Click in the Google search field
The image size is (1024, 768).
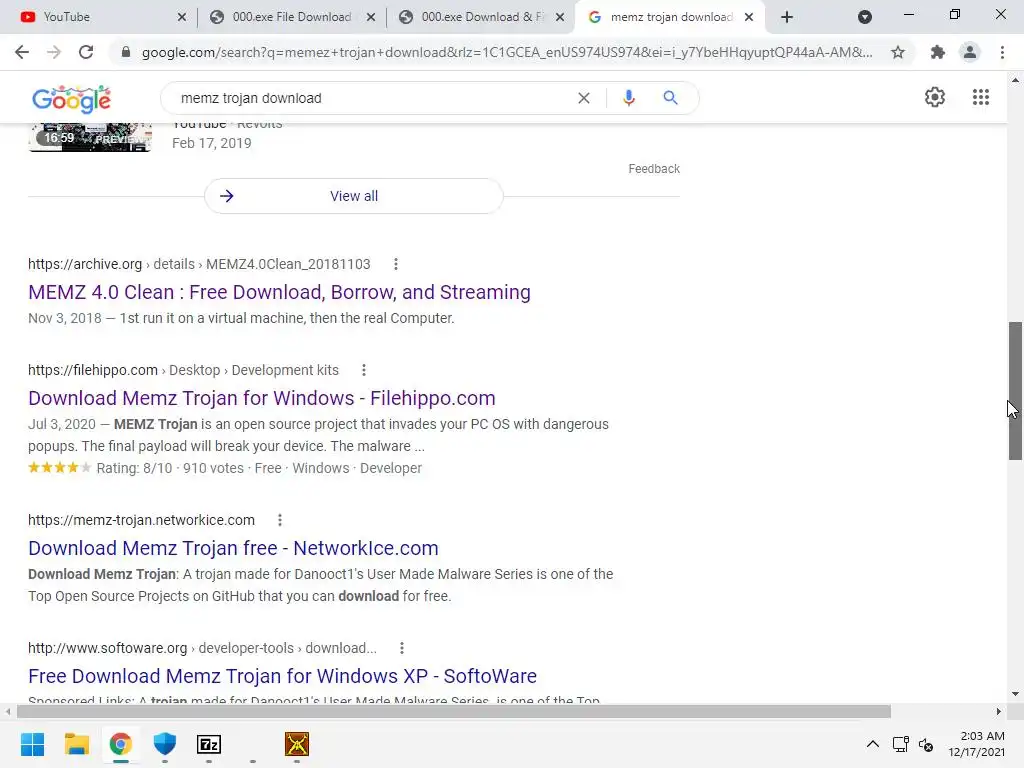[x=372, y=98]
